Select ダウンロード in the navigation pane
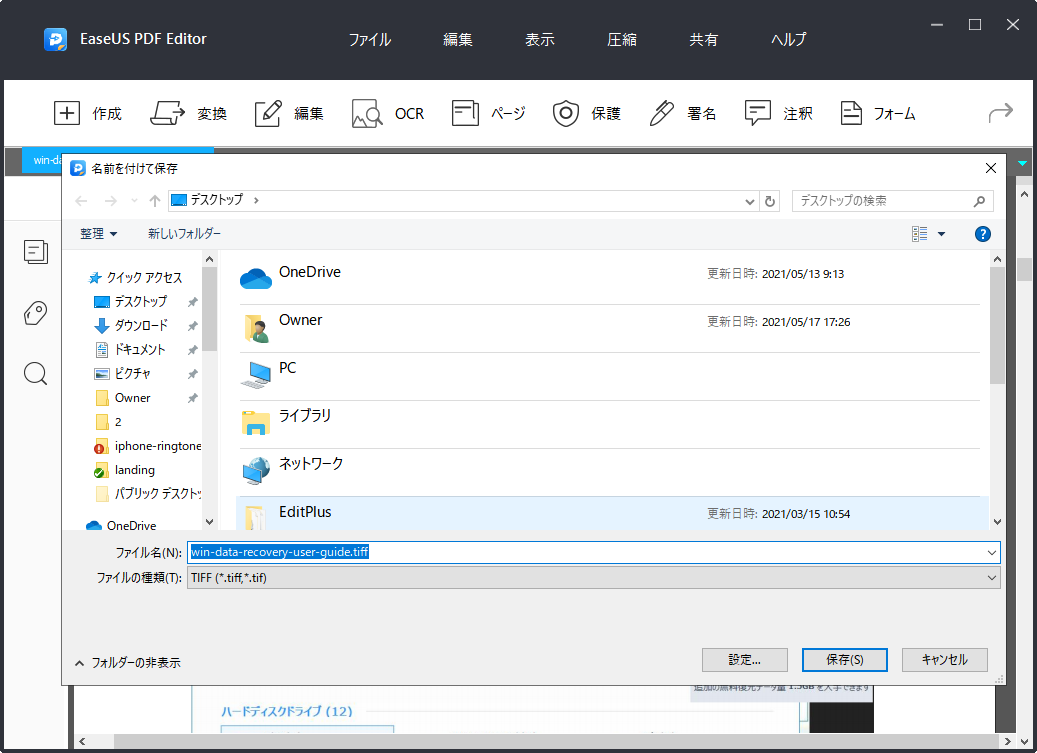The width and height of the screenshot is (1037, 753). [141, 326]
